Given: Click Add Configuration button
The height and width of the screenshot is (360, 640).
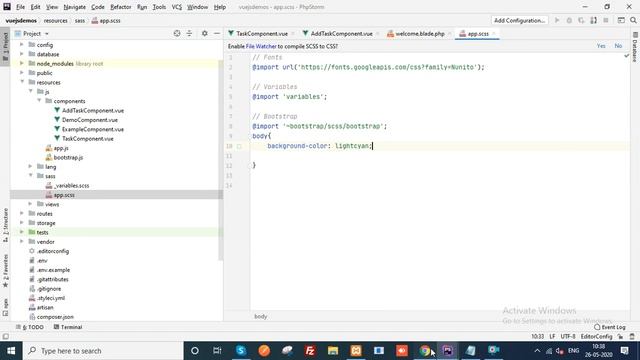Looking at the screenshot, I should click(519, 20).
